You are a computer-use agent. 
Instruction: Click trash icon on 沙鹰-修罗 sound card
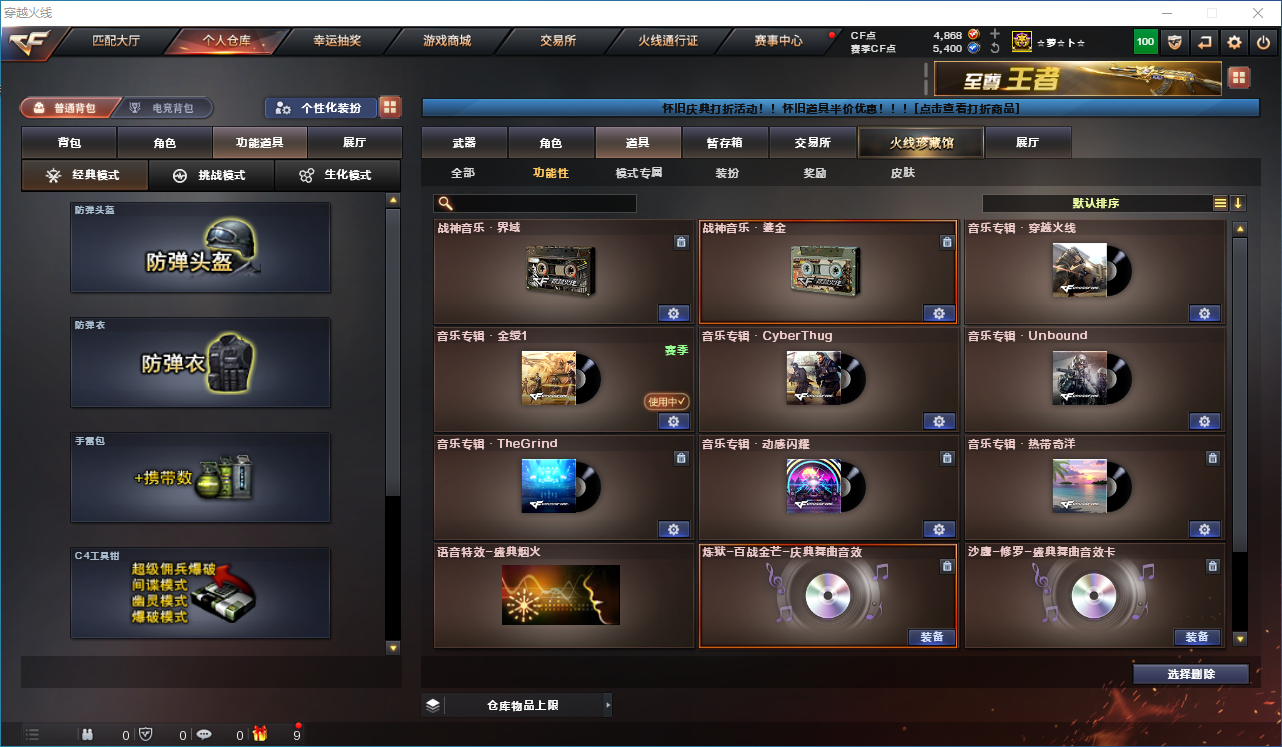tap(1213, 566)
